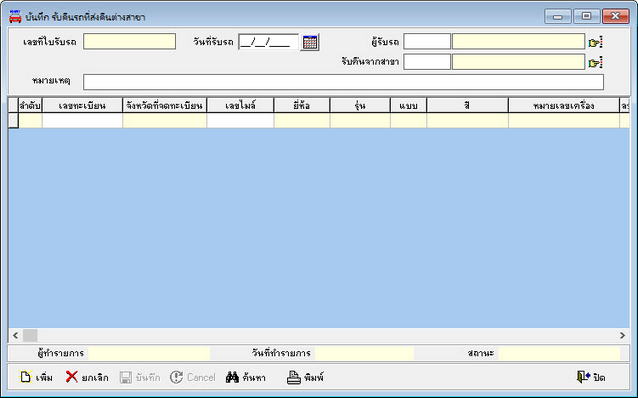Click the horizontal scrollbar right arrow

coord(622,335)
